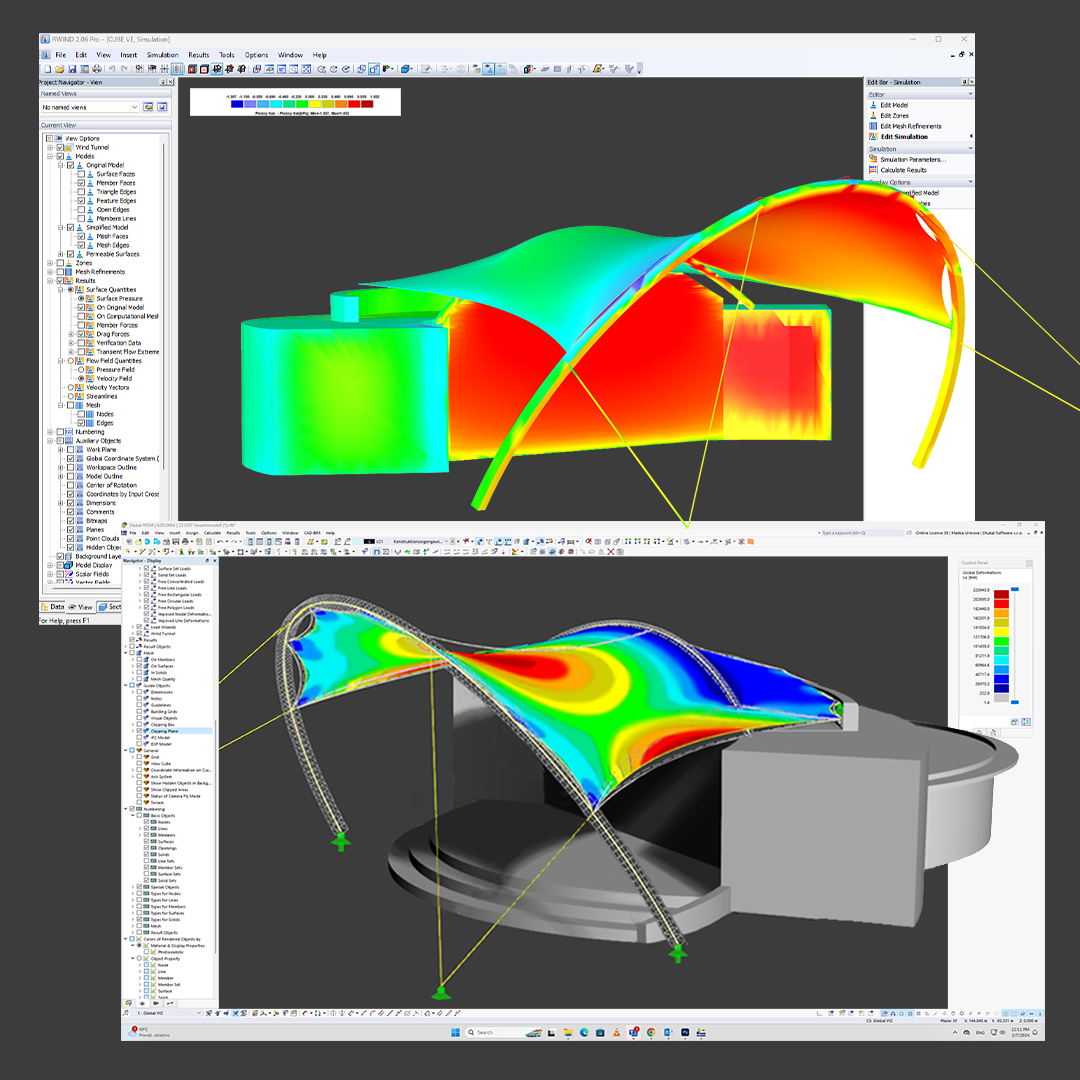Click the Calculate Results icon in Edit Bar
Screen dimensions: 1080x1080
click(x=873, y=169)
